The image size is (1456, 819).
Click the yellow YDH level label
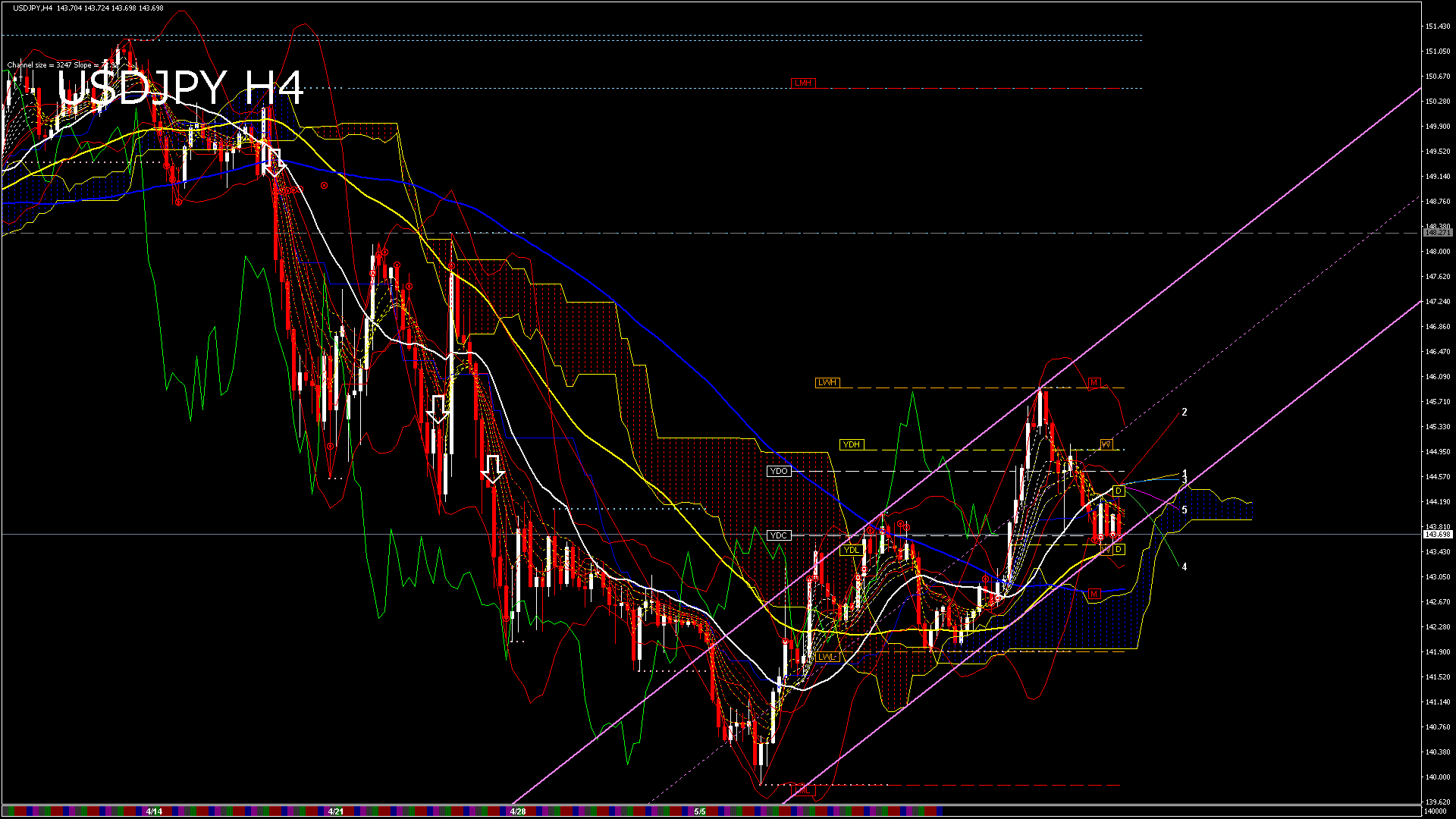coord(851,444)
